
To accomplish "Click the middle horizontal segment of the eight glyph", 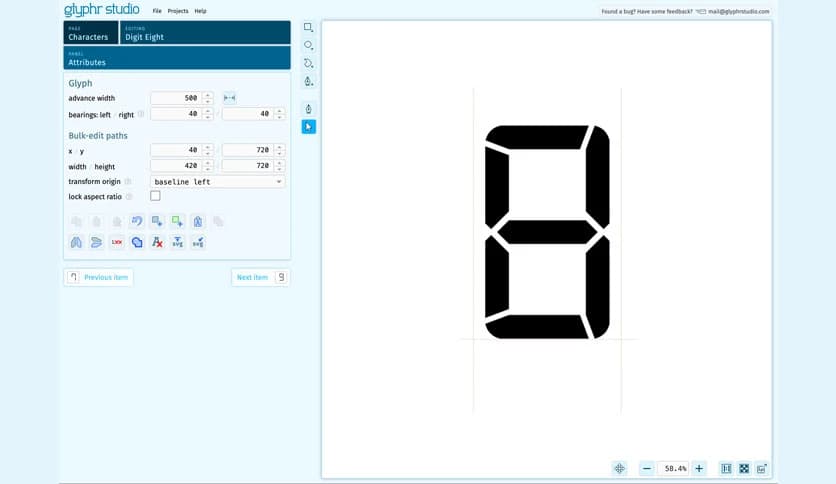I will point(547,232).
